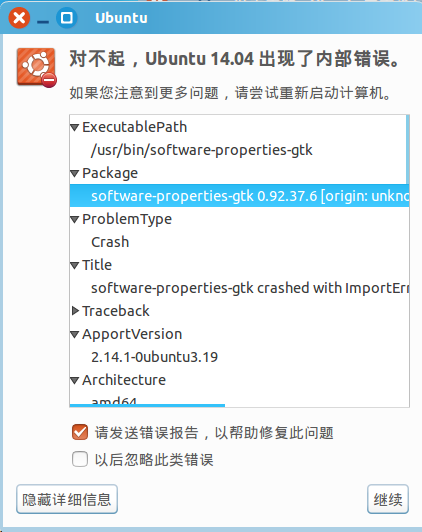Uncheck the send error report checkbox
The width and height of the screenshot is (422, 532).
pos(80,433)
